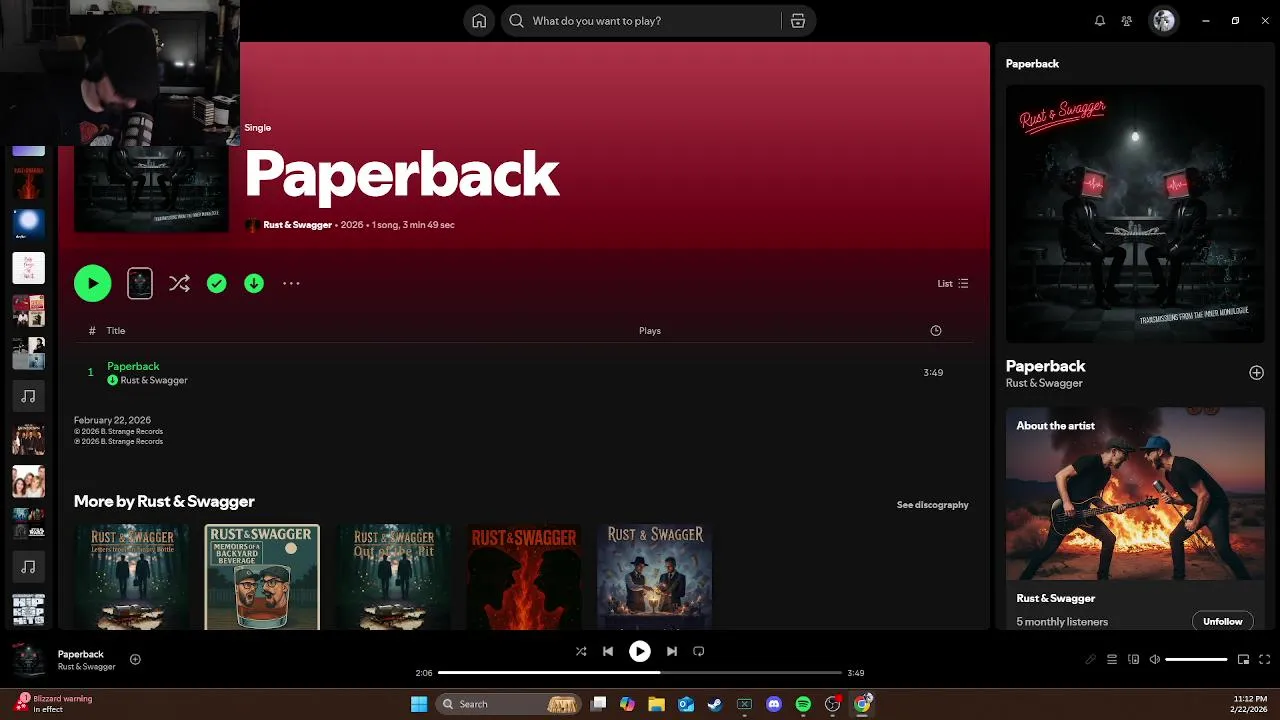Play the Paperback single with green button

(92, 284)
